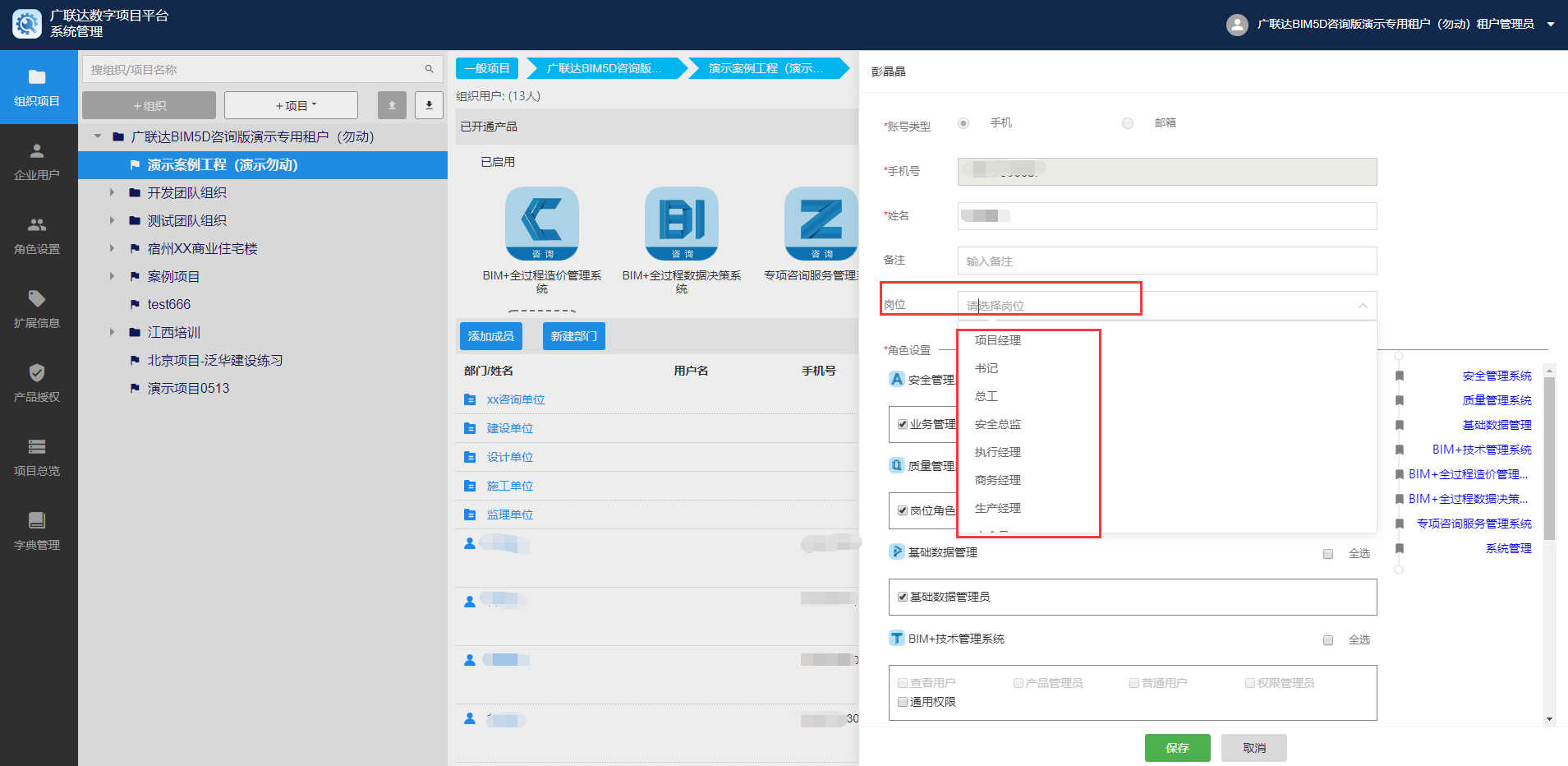This screenshot has width=1568, height=766.
Task: Choose 书记 from position list
Action: click(x=986, y=368)
